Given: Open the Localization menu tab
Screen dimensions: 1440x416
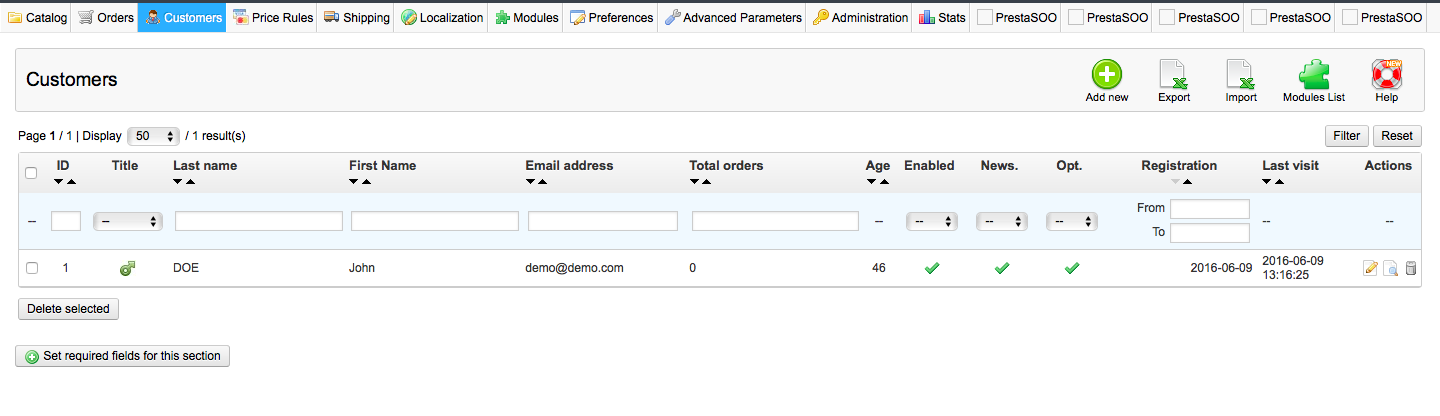Looking at the screenshot, I should 442,17.
